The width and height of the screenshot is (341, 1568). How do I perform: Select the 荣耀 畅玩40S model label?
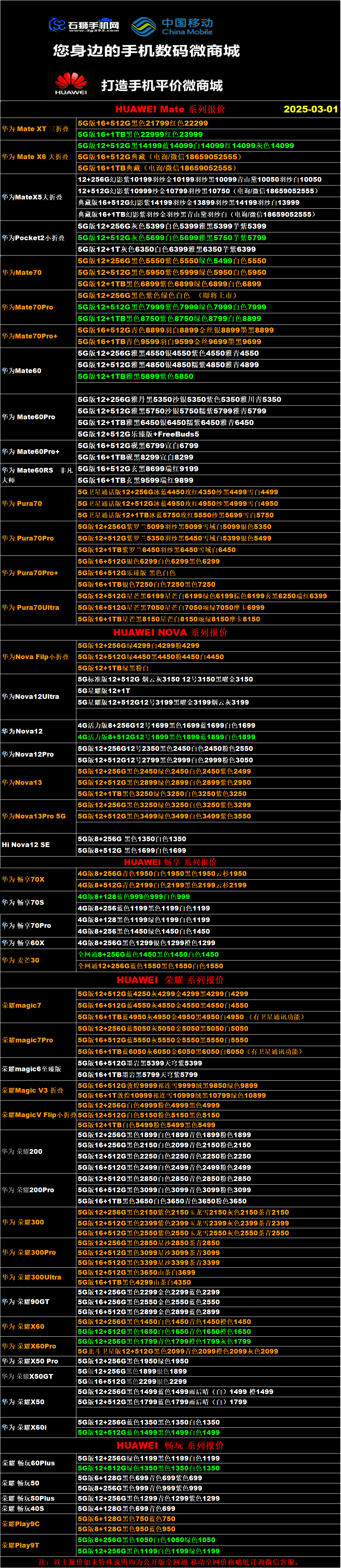coord(23,1508)
